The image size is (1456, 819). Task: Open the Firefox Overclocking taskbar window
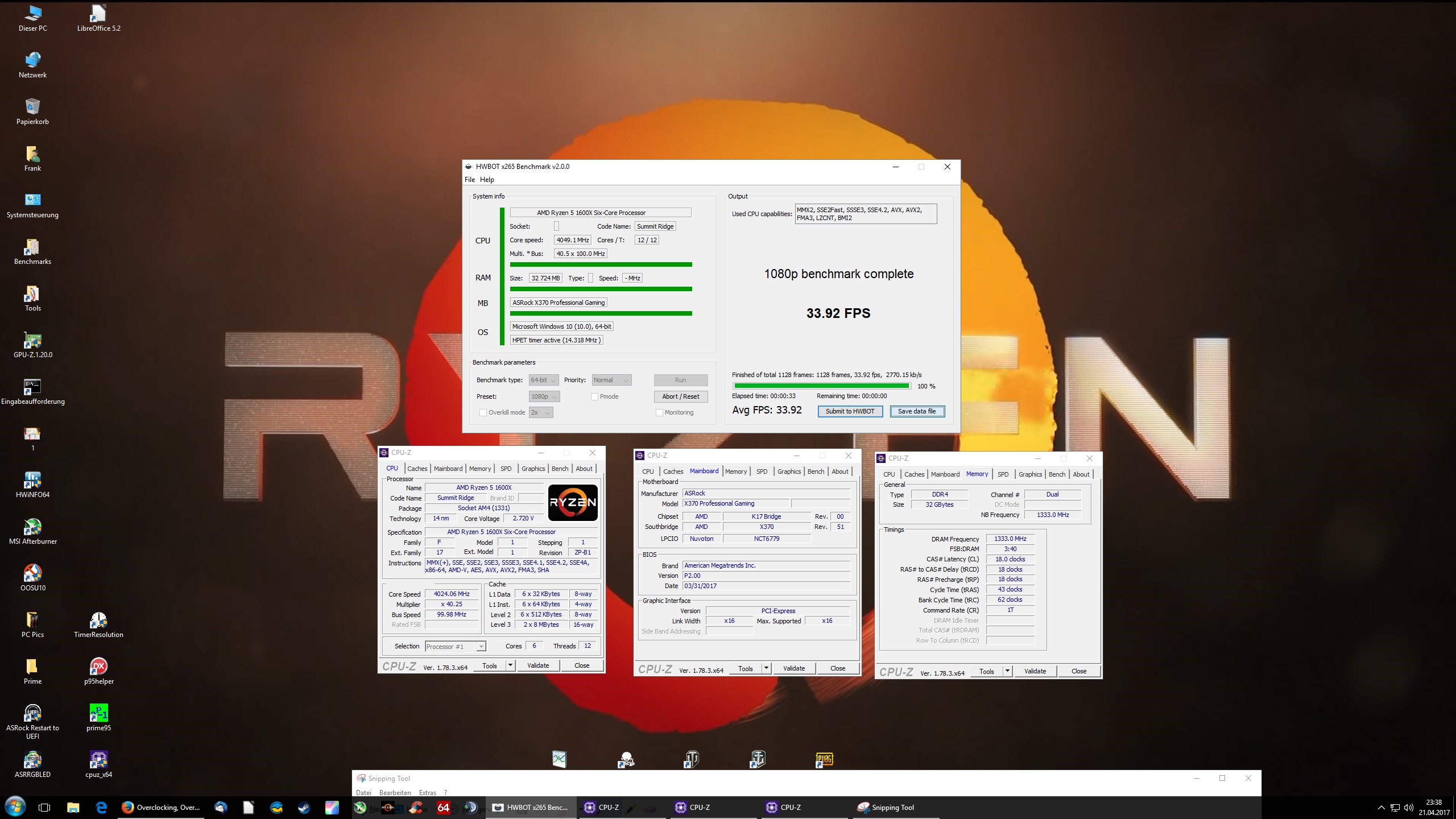pos(162,808)
